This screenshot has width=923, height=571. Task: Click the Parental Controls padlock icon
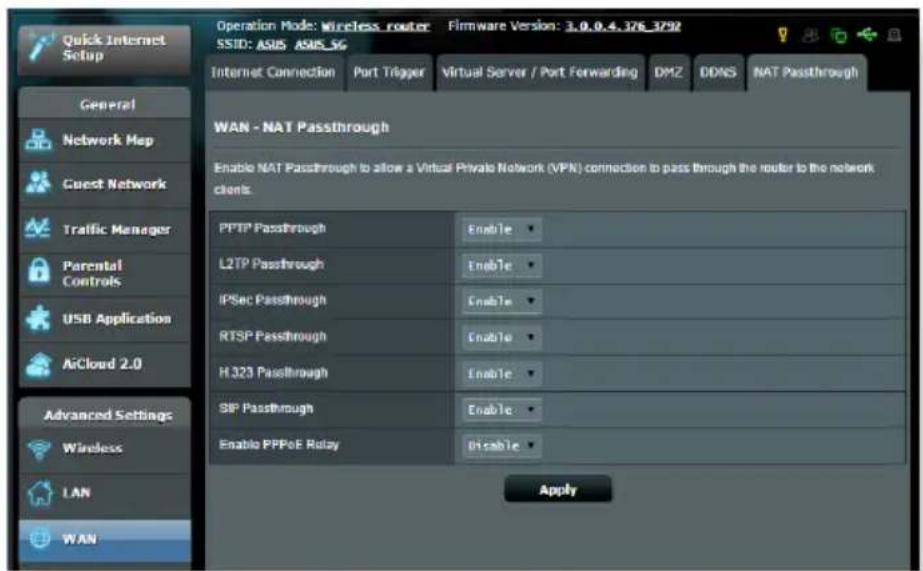point(39,272)
